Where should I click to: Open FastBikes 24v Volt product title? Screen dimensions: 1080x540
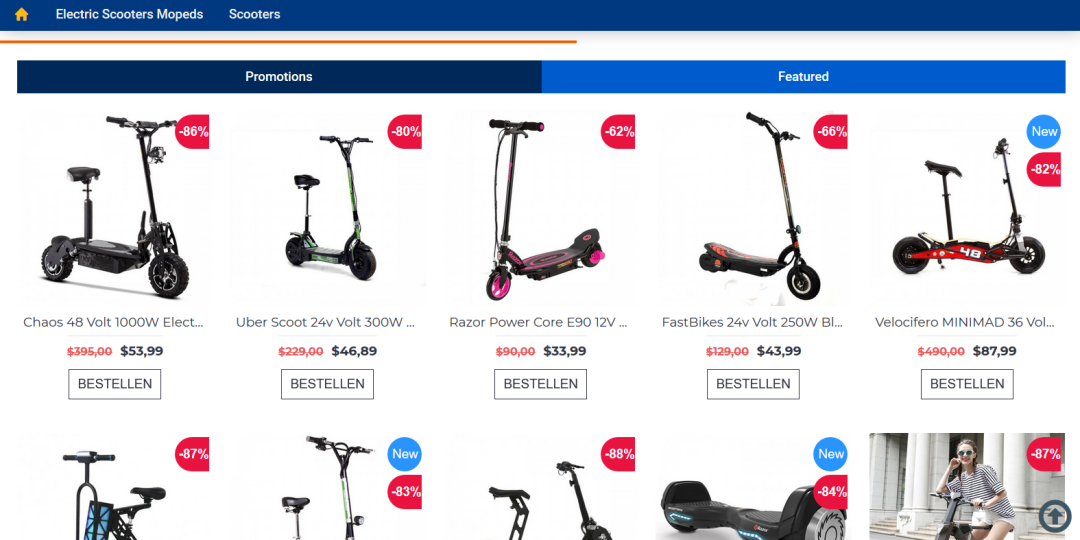753,322
